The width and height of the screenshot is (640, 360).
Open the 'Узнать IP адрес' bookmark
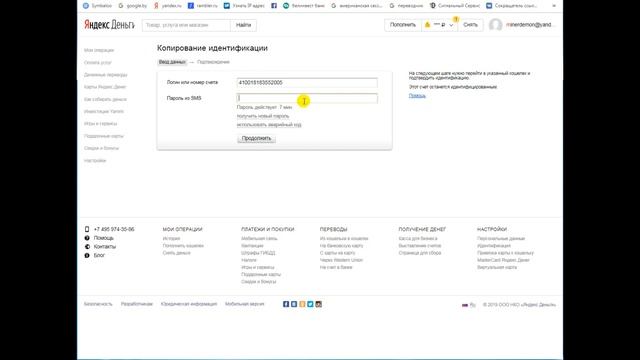point(244,6)
